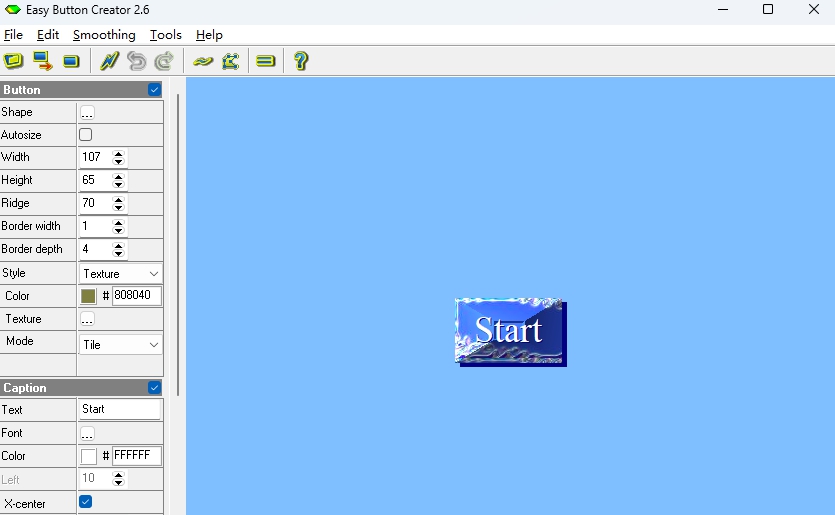This screenshot has width=835, height=515.
Task: Click the lightning bolt toolbar icon
Action: click(x=109, y=61)
